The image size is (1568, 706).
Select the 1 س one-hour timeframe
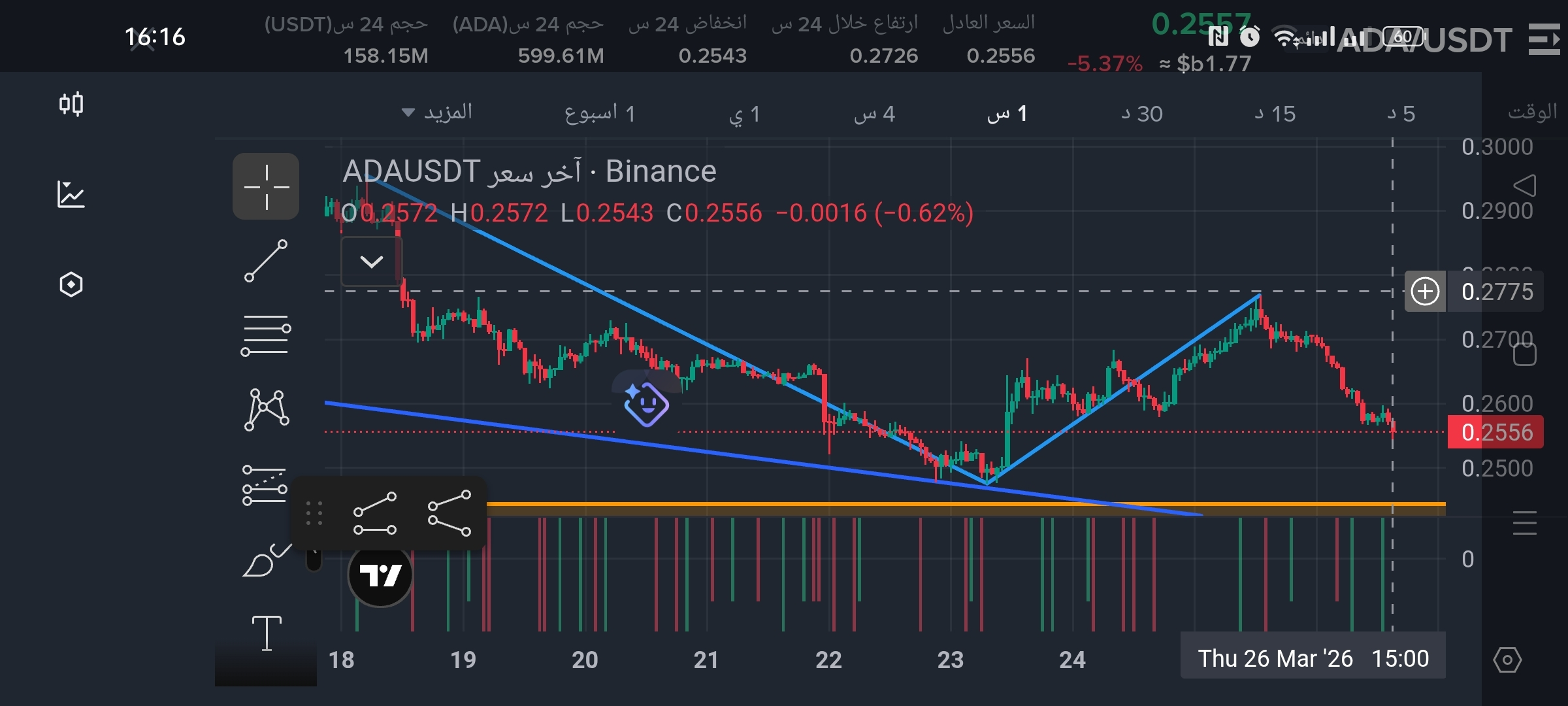pos(1007,114)
